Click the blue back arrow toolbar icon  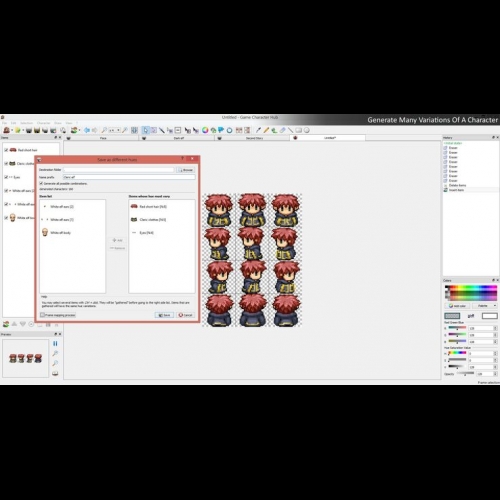pyautogui.click(x=87, y=130)
